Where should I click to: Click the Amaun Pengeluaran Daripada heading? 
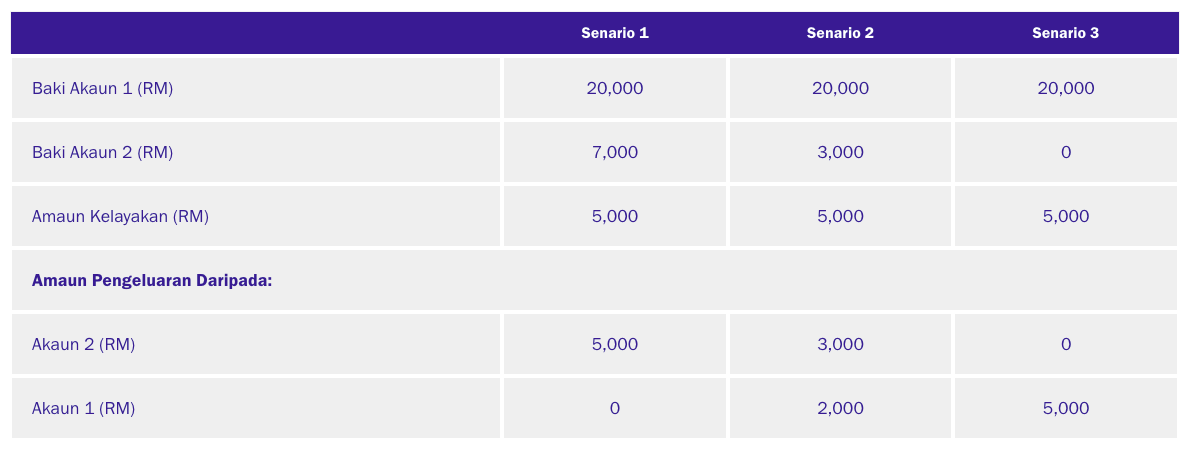coord(152,280)
